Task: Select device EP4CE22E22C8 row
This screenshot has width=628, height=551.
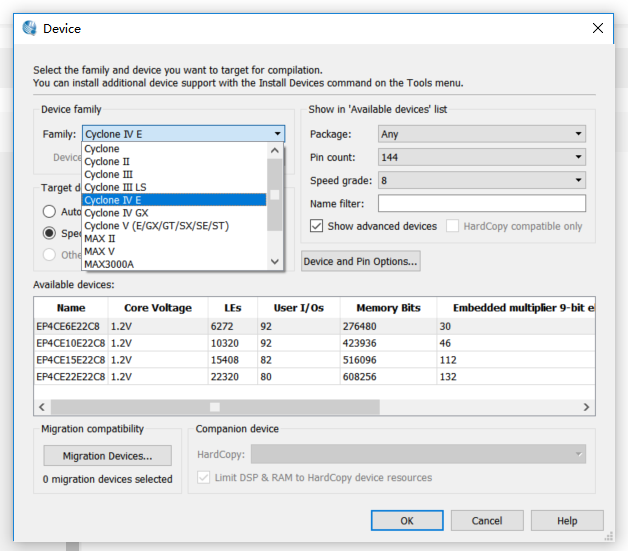Action: tap(314, 377)
